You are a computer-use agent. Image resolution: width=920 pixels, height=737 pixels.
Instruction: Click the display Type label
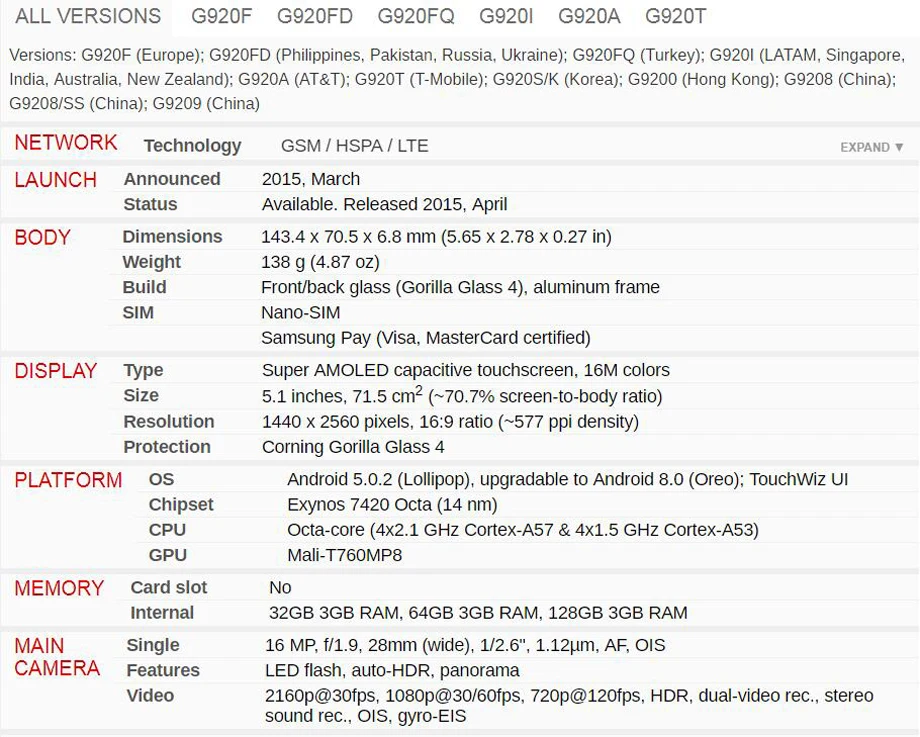click(x=143, y=370)
